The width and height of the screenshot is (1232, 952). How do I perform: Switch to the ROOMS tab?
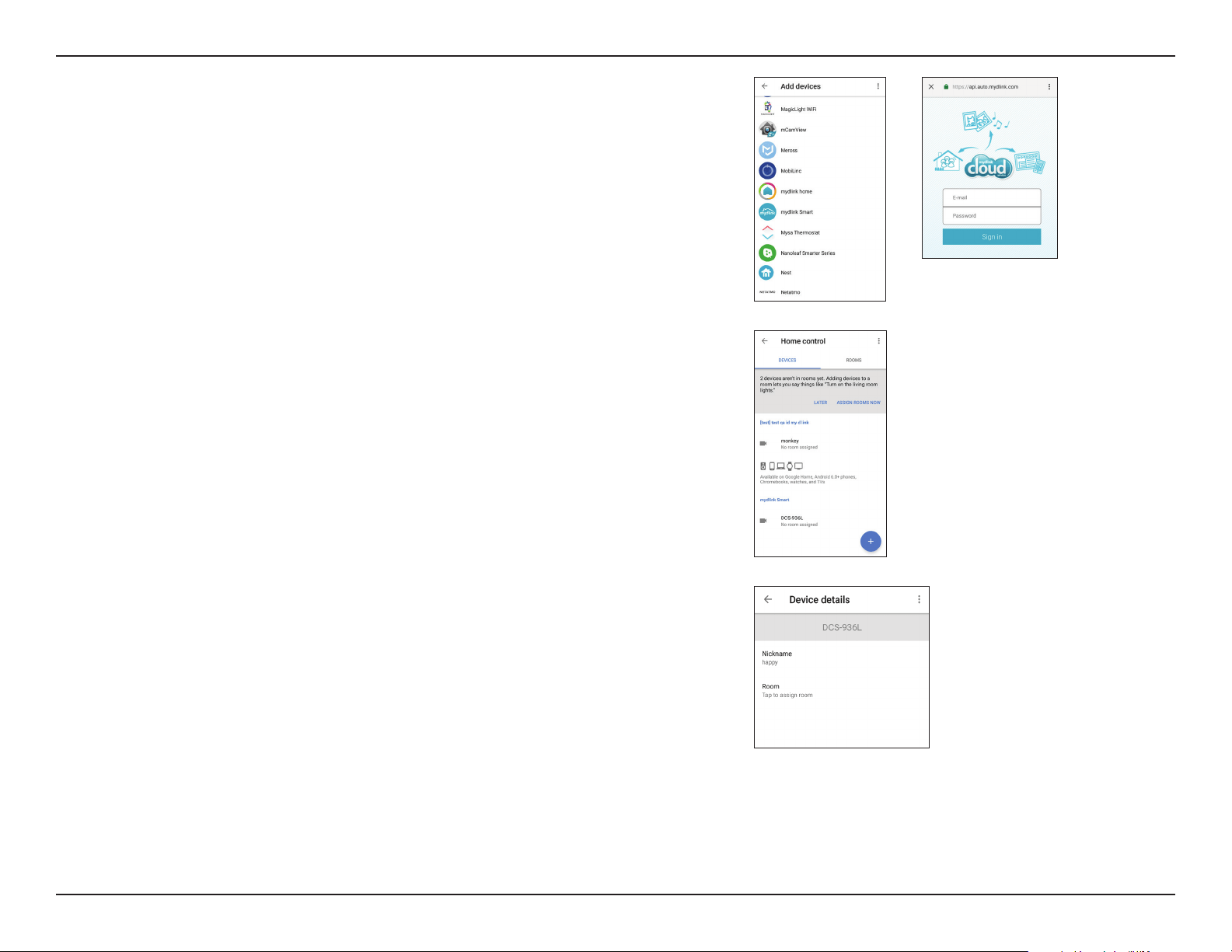853,361
